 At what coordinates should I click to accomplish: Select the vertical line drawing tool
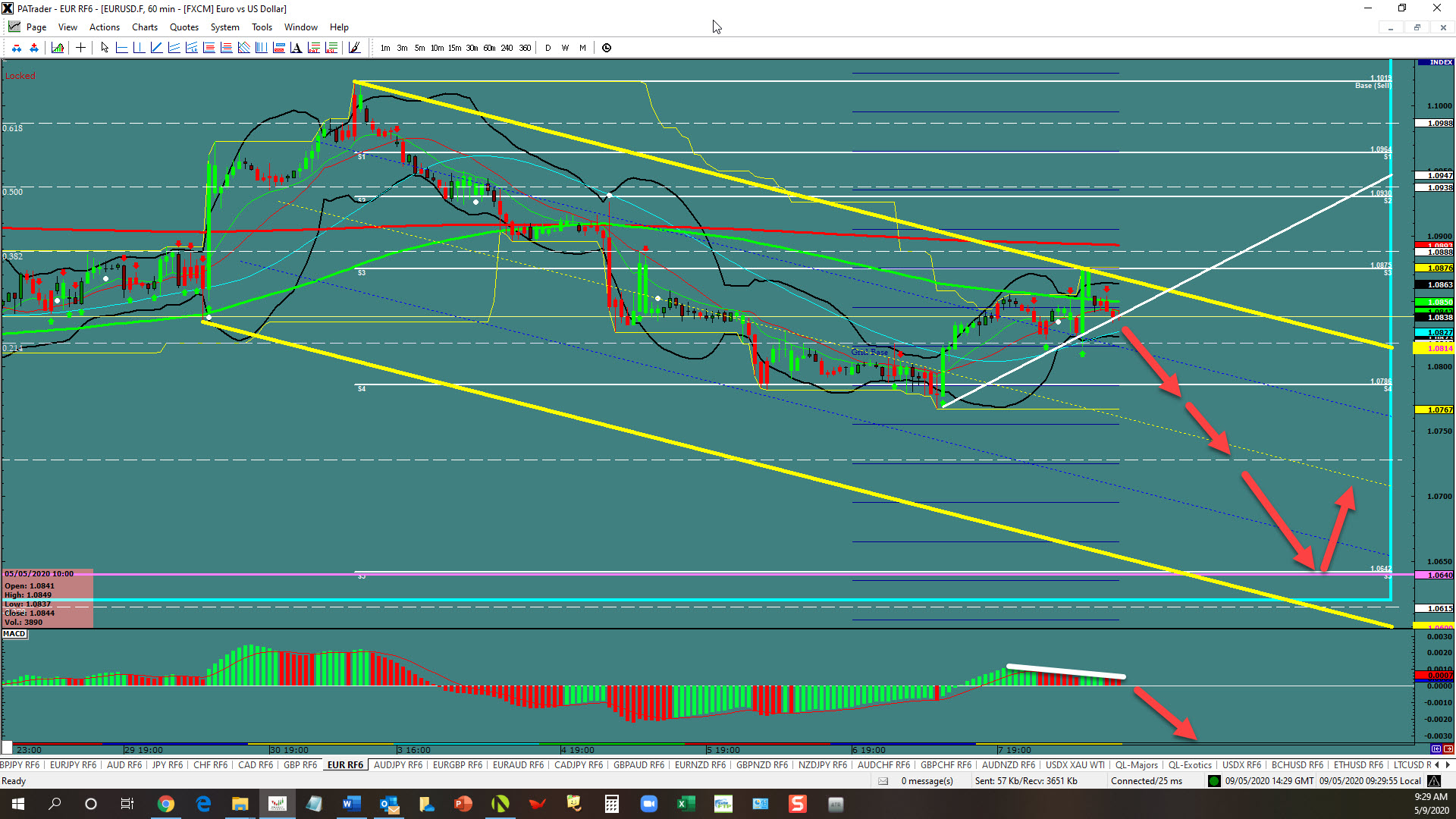[139, 48]
